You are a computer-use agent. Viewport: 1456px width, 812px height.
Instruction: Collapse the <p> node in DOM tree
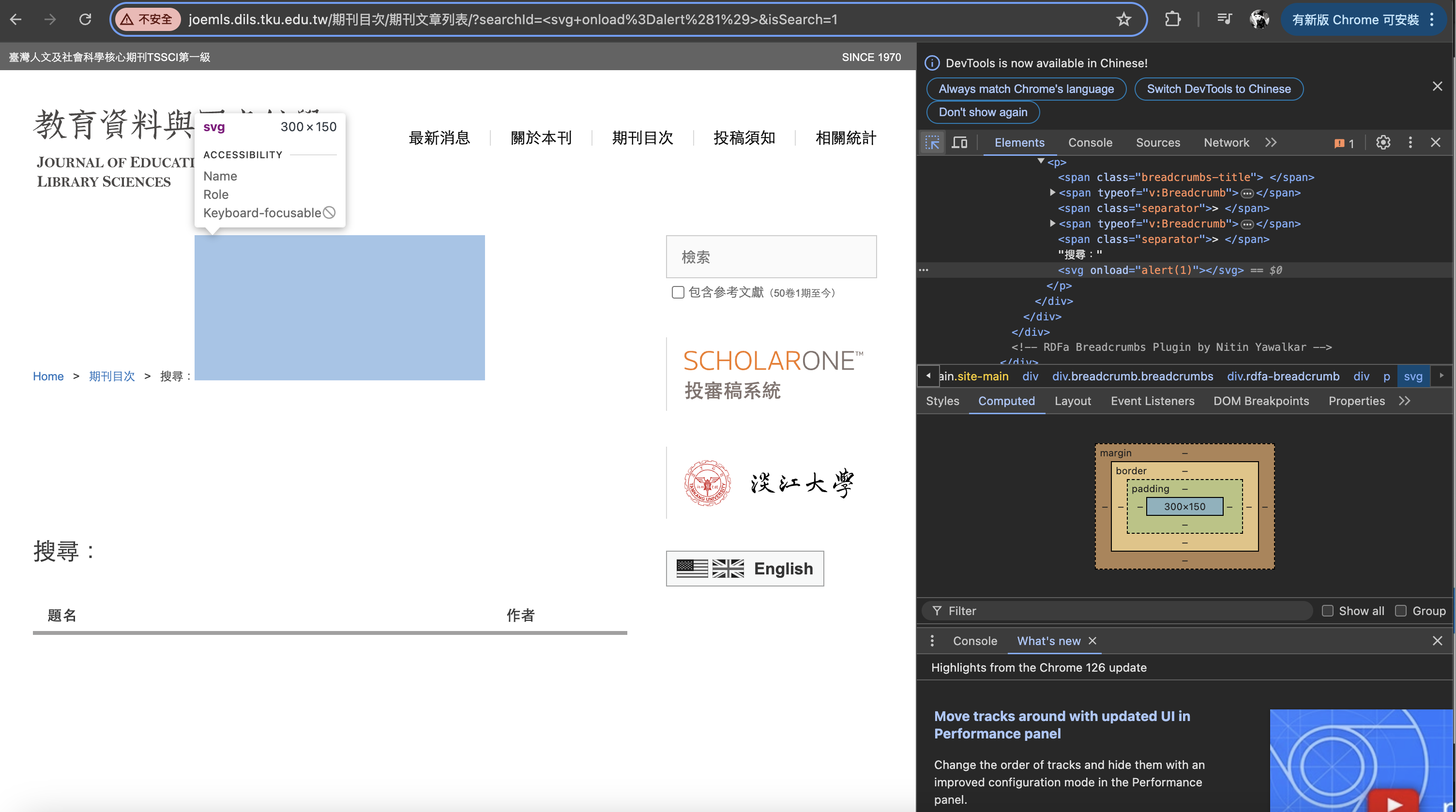click(1041, 162)
